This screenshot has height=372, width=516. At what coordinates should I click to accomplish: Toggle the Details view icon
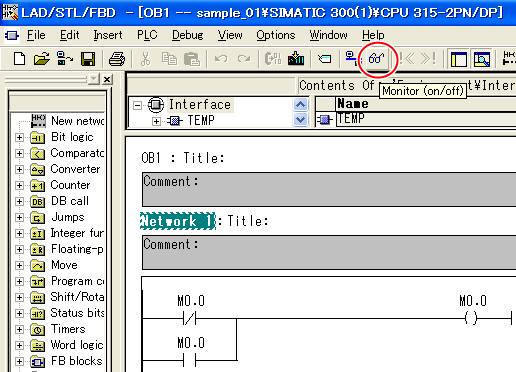point(482,59)
